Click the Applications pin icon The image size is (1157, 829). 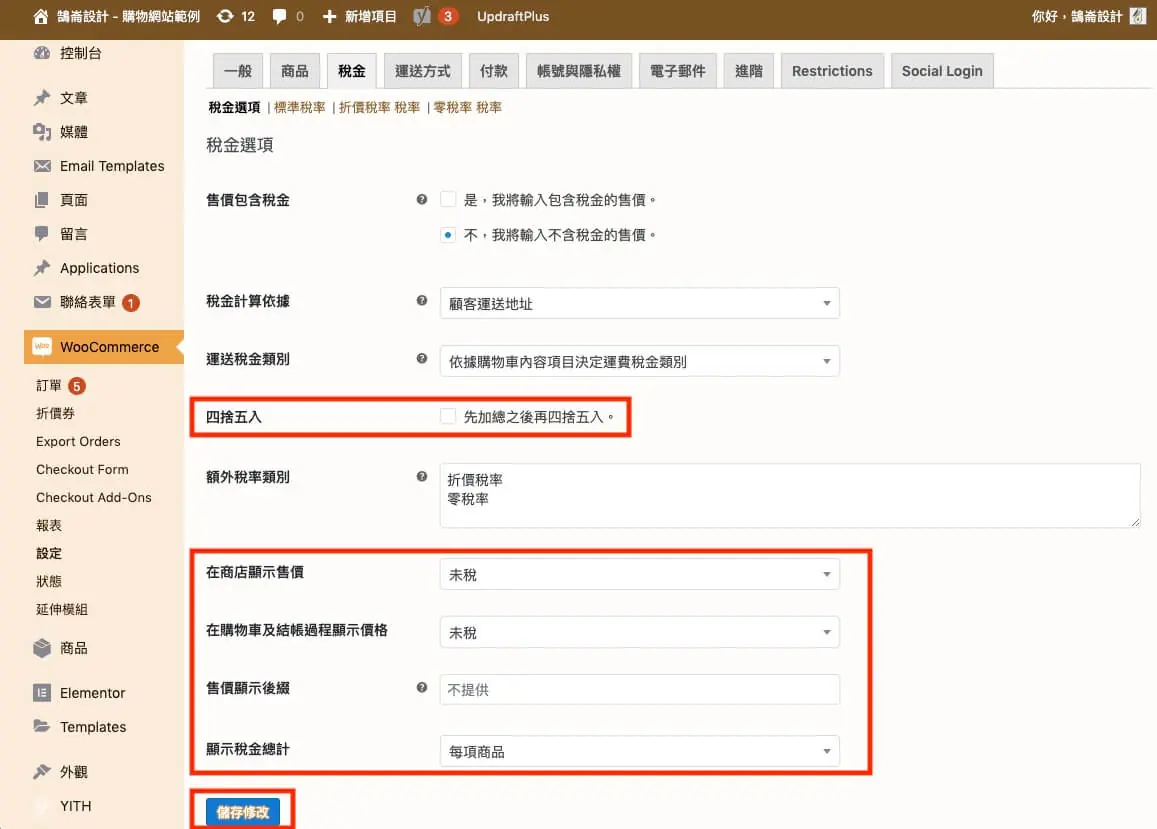click(42, 268)
